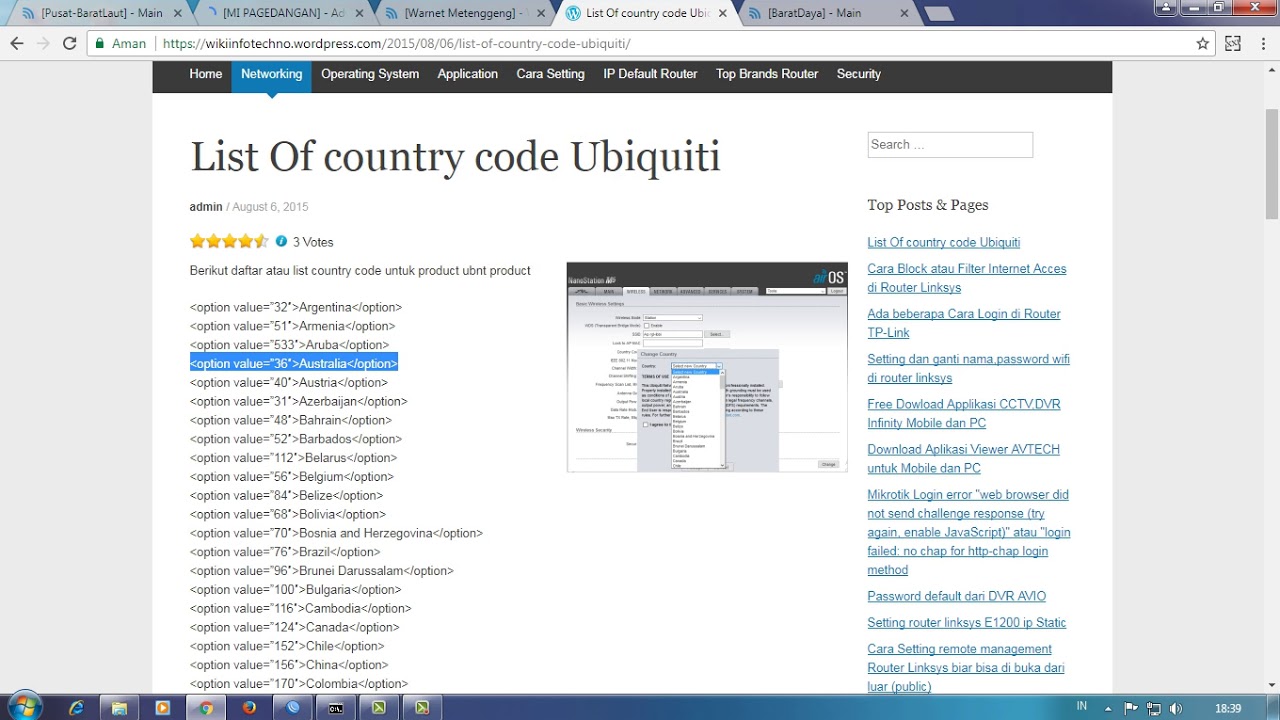Image resolution: width=1280 pixels, height=720 pixels.
Task: Open the IP Default Router menu item
Action: click(650, 74)
